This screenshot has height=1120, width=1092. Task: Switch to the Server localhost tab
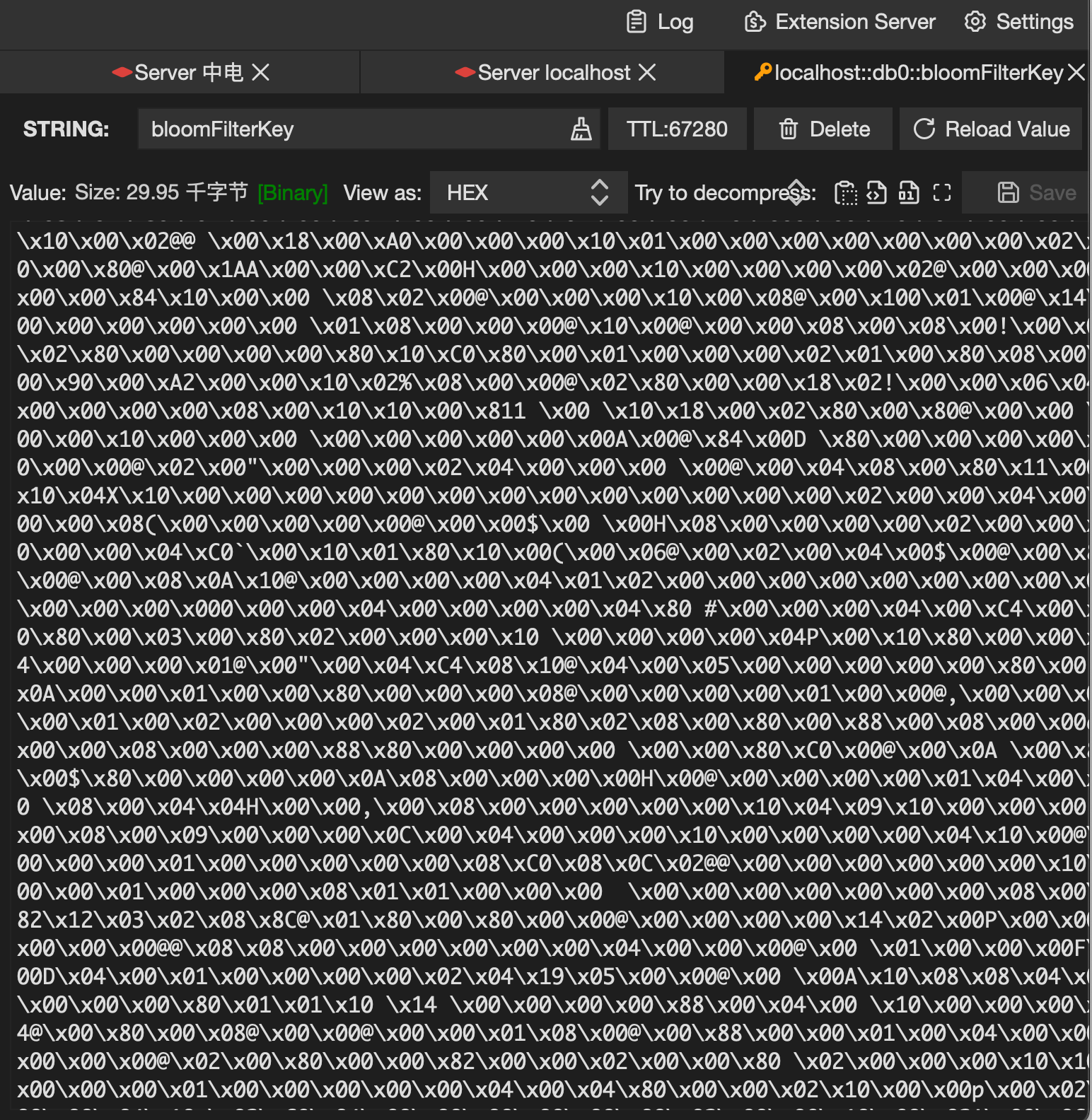(x=542, y=72)
